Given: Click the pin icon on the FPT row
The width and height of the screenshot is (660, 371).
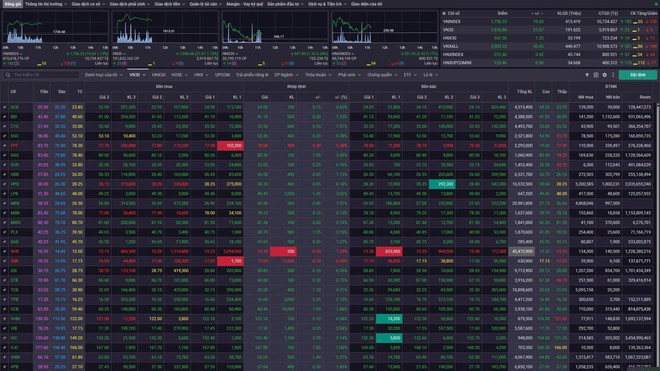Looking at the screenshot, I should point(5,146).
